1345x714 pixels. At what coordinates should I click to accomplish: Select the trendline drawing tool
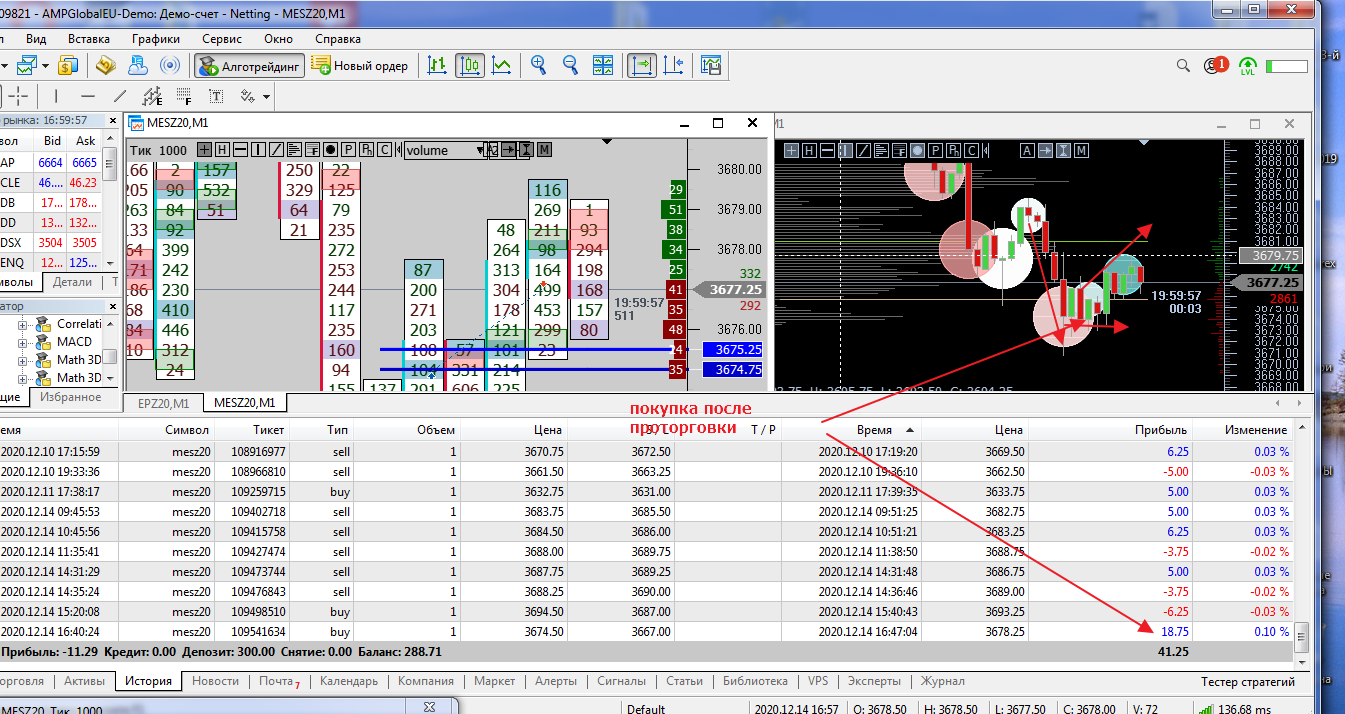pos(120,96)
